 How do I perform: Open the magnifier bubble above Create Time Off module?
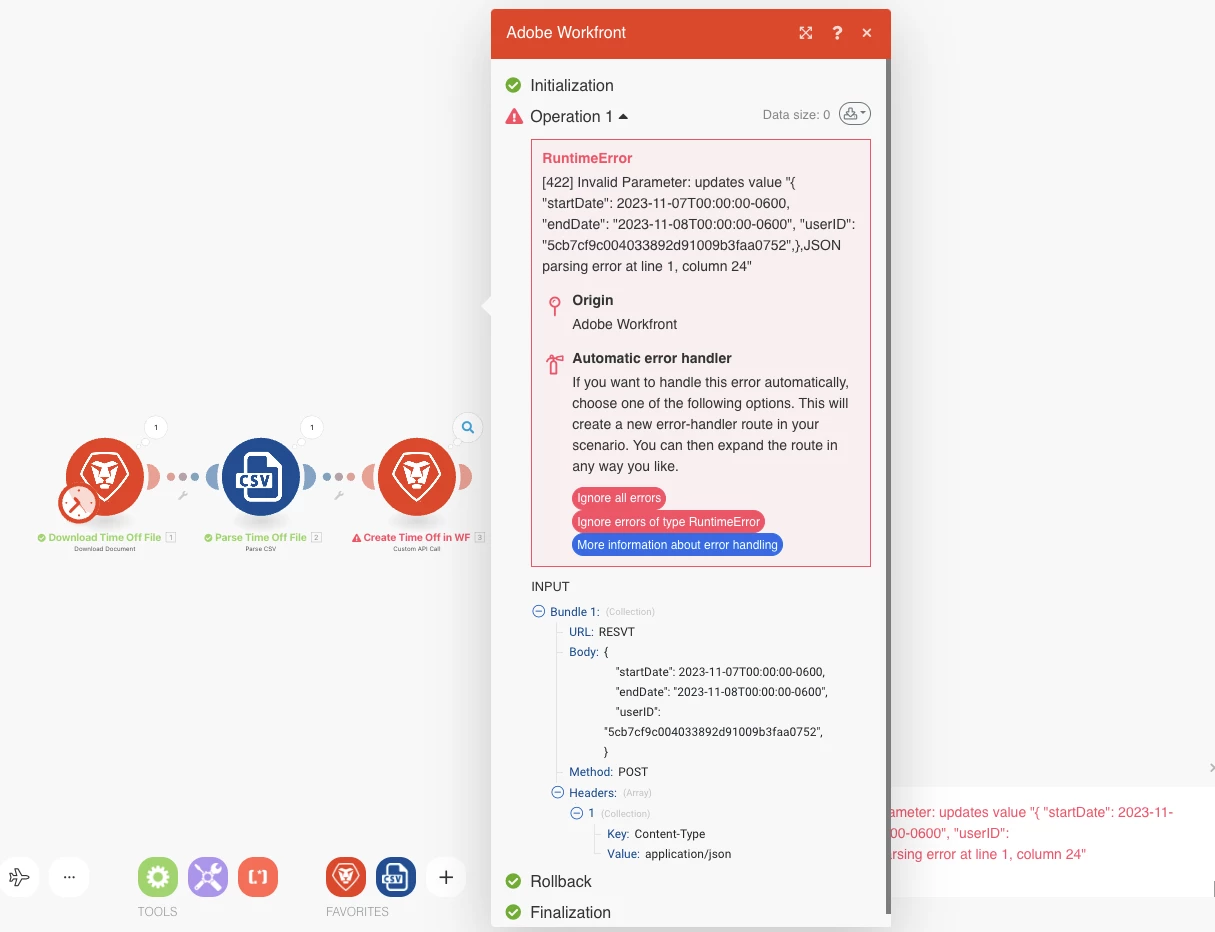467,428
